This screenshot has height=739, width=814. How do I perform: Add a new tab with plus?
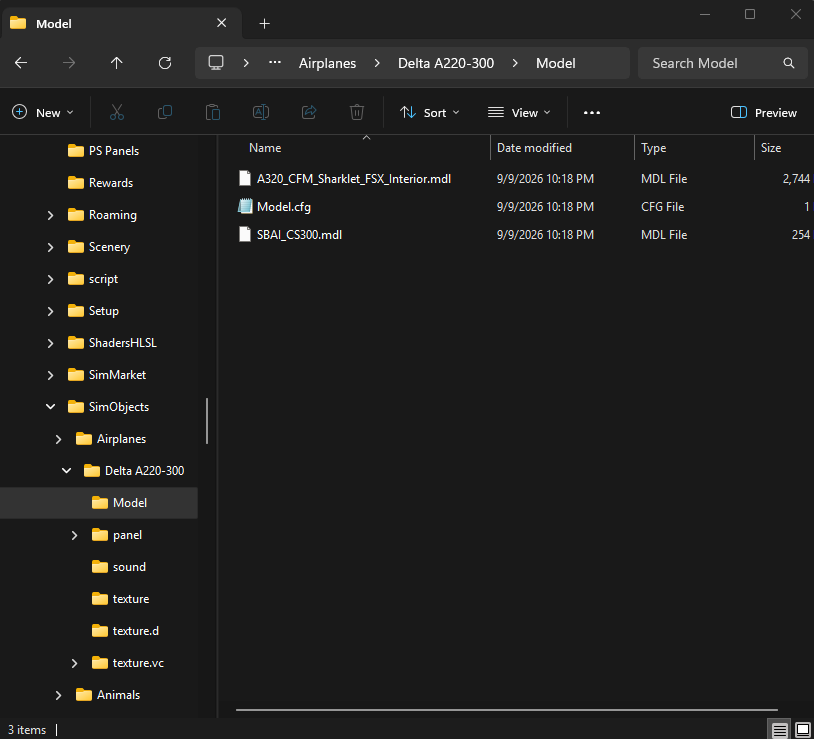point(264,24)
